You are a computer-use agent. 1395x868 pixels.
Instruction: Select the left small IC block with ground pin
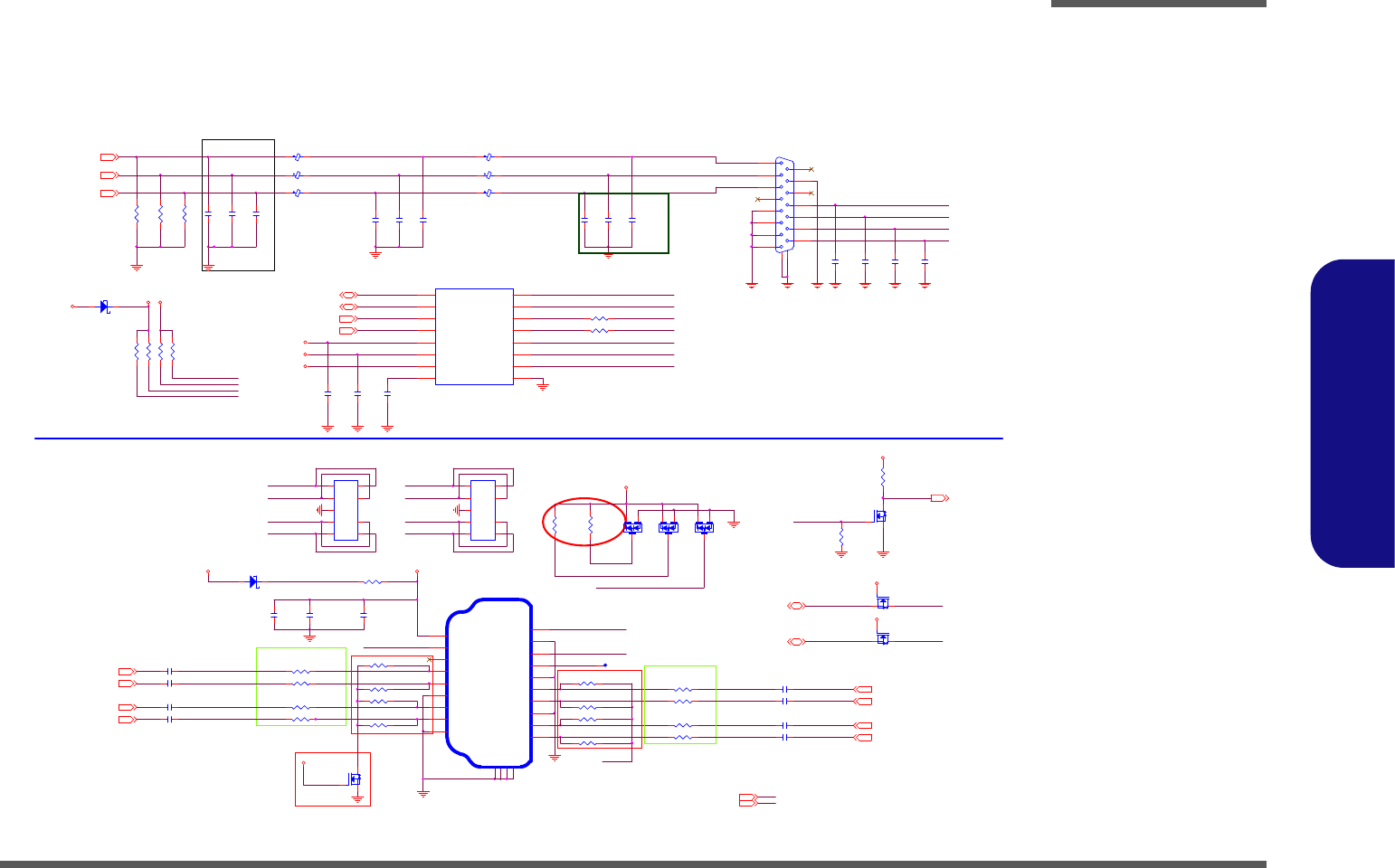tap(346, 510)
